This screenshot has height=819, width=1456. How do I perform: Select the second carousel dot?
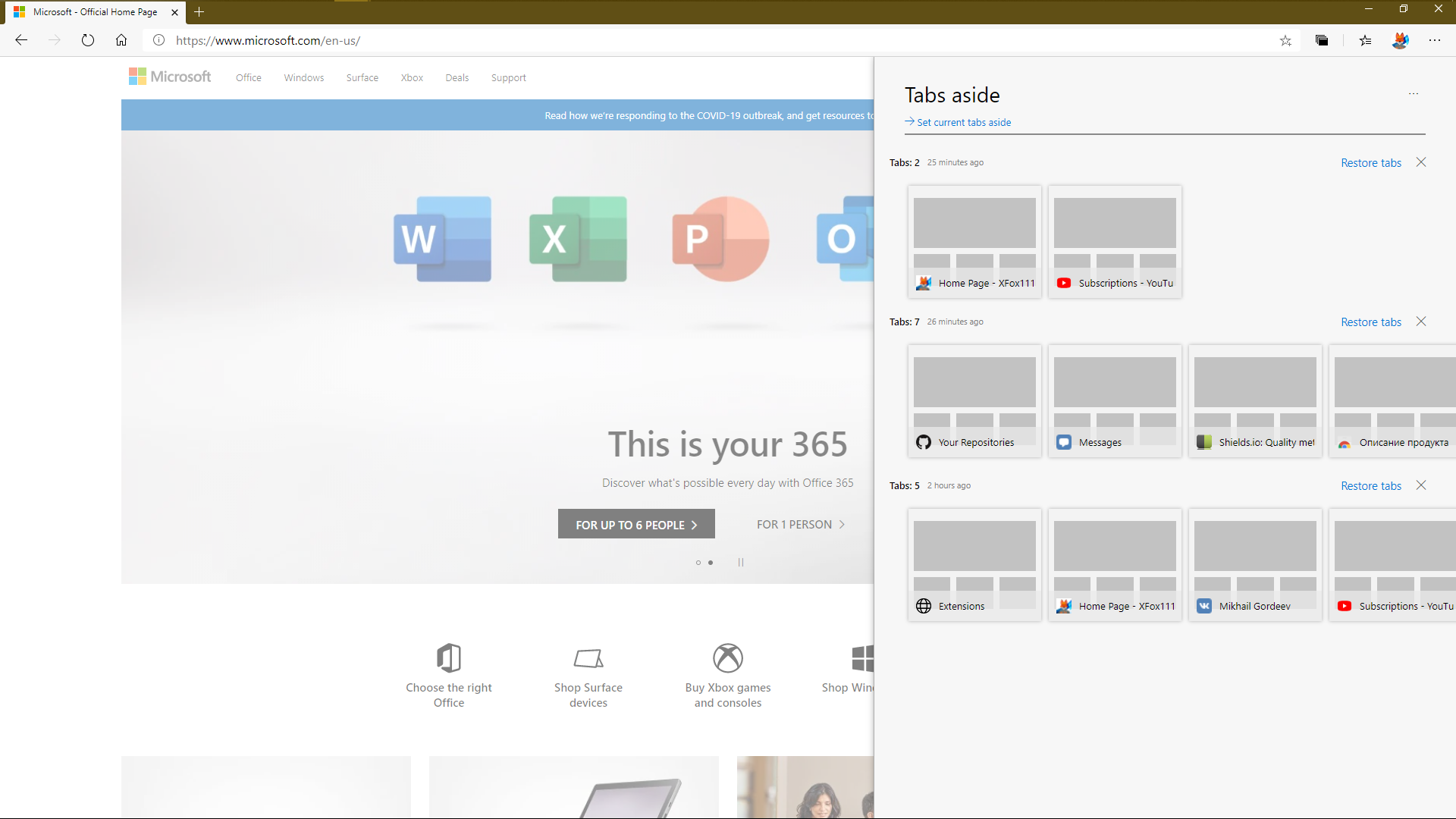pos(711,563)
